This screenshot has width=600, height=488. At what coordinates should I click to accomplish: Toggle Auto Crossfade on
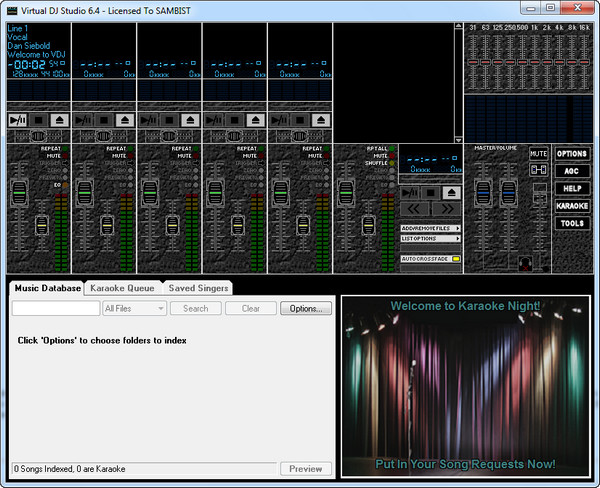tap(430, 258)
